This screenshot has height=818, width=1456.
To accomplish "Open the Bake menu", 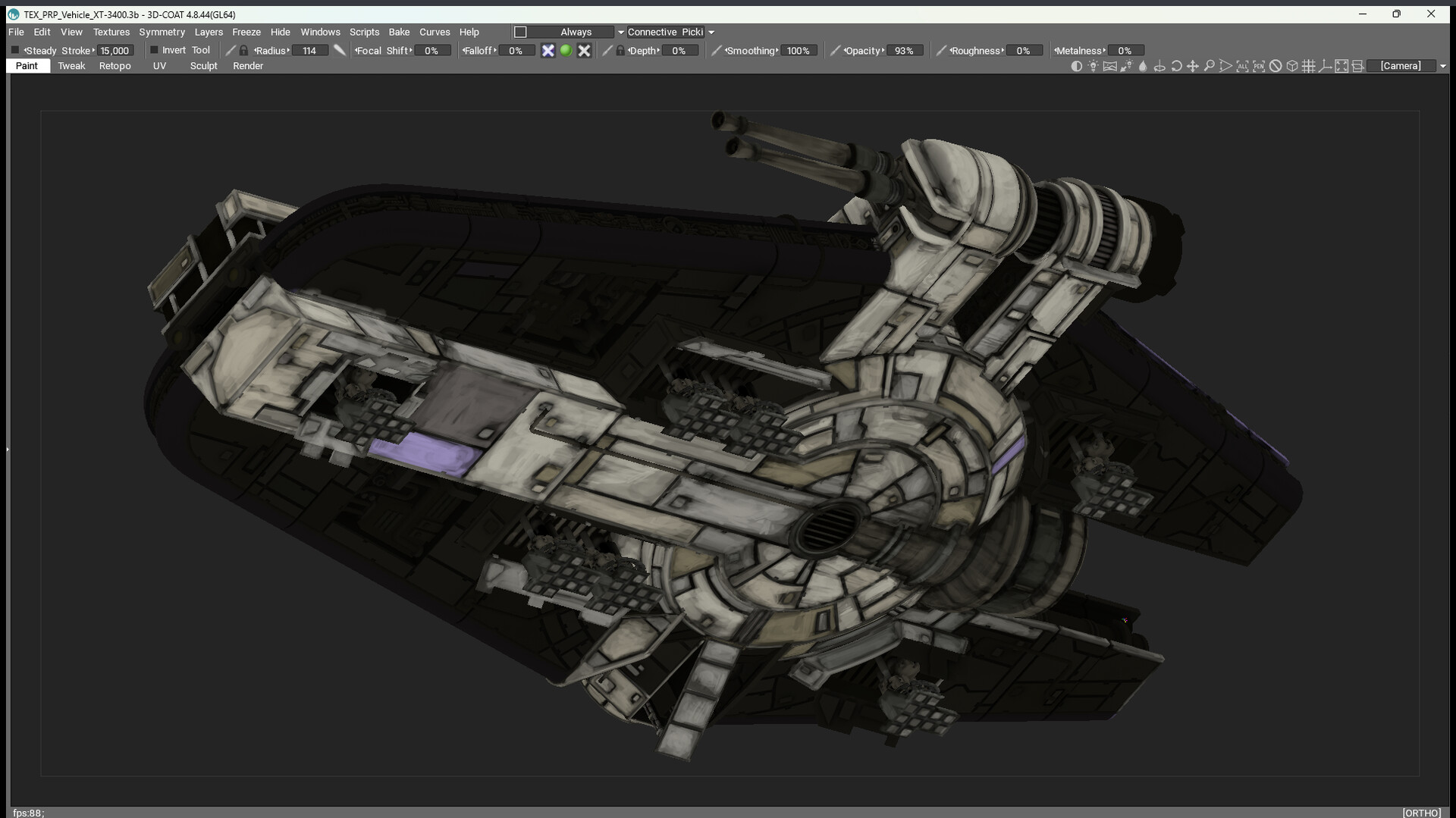I will click(399, 32).
